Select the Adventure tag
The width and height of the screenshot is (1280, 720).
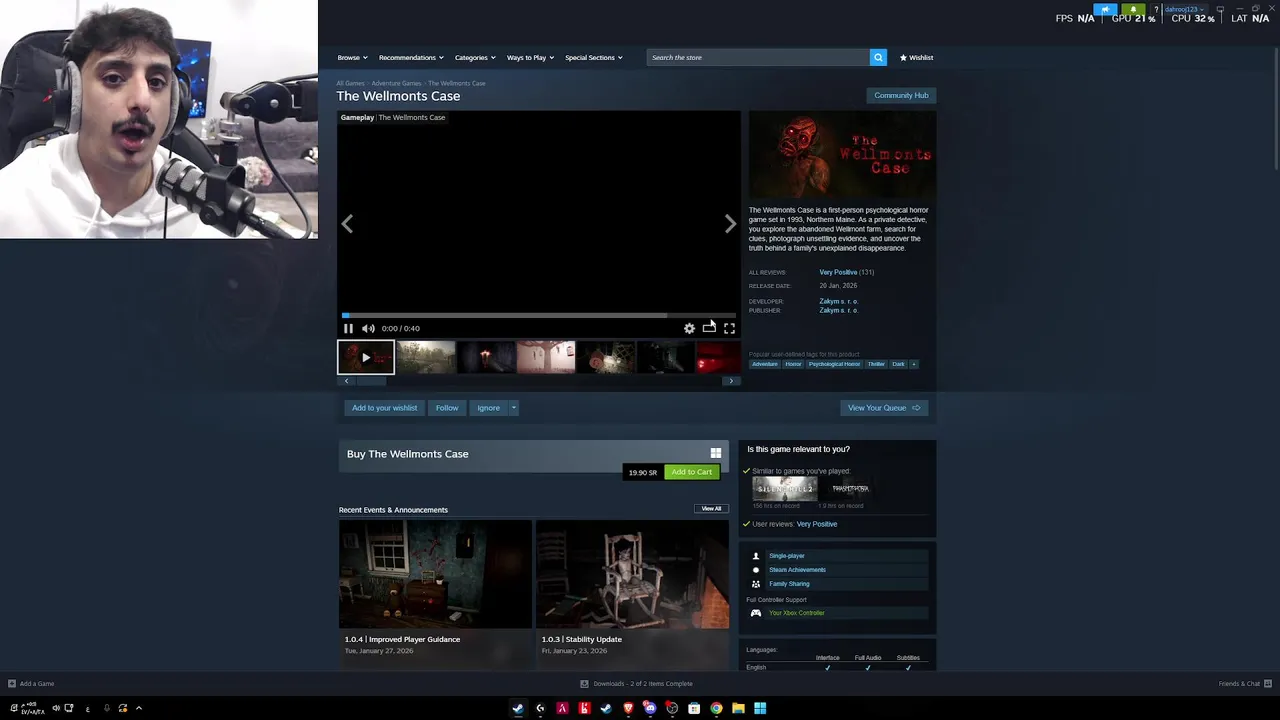click(765, 364)
